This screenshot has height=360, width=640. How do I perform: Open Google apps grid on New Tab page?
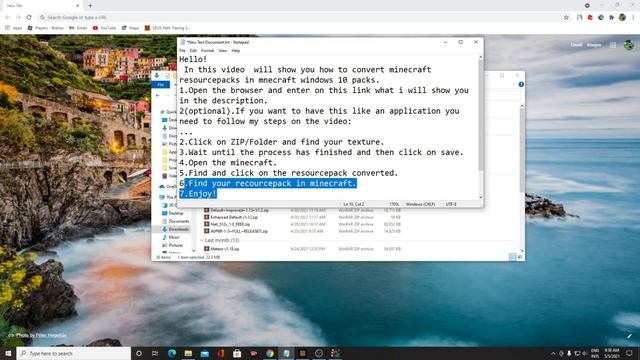(x=613, y=45)
